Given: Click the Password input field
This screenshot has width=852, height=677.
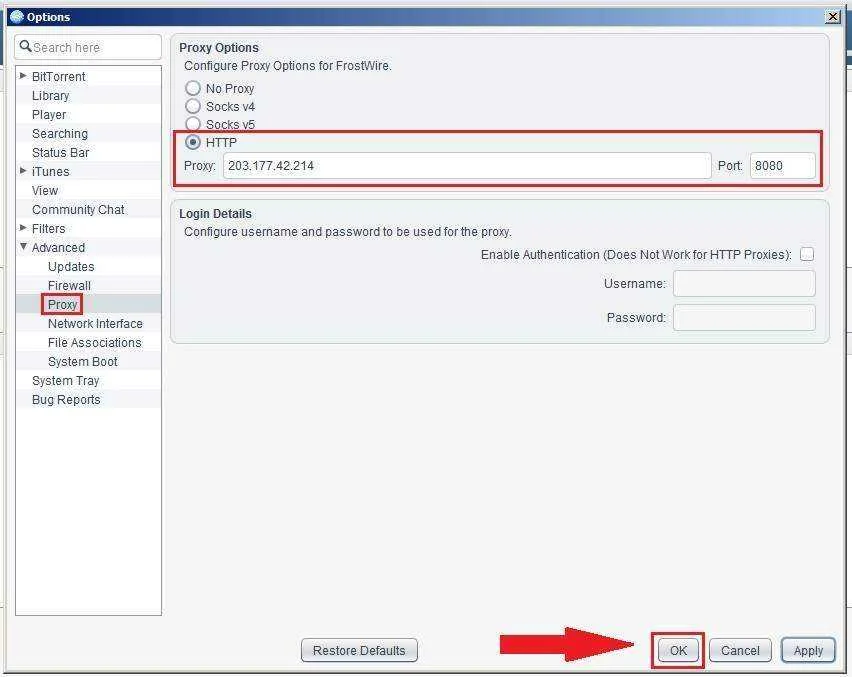Looking at the screenshot, I should point(744,317).
